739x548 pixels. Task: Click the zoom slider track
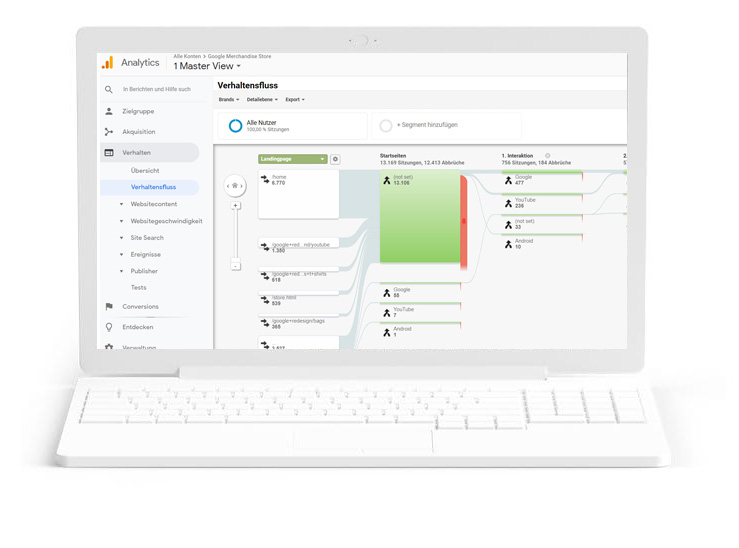236,234
